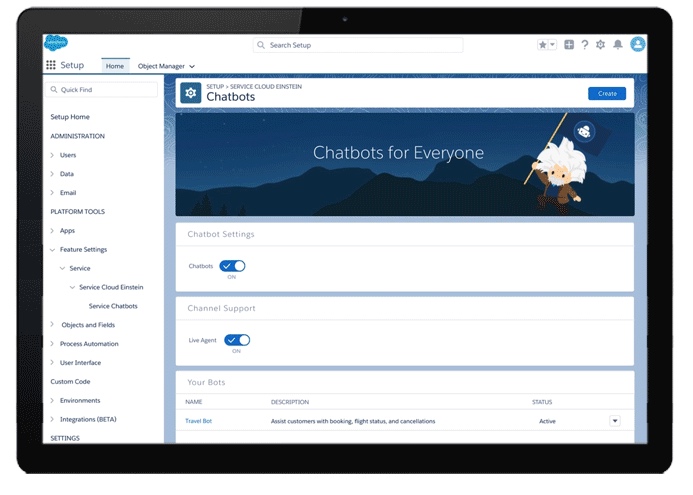Collapse the Service tree node
Image resolution: width=693 pixels, height=495 pixels.
coord(62,268)
